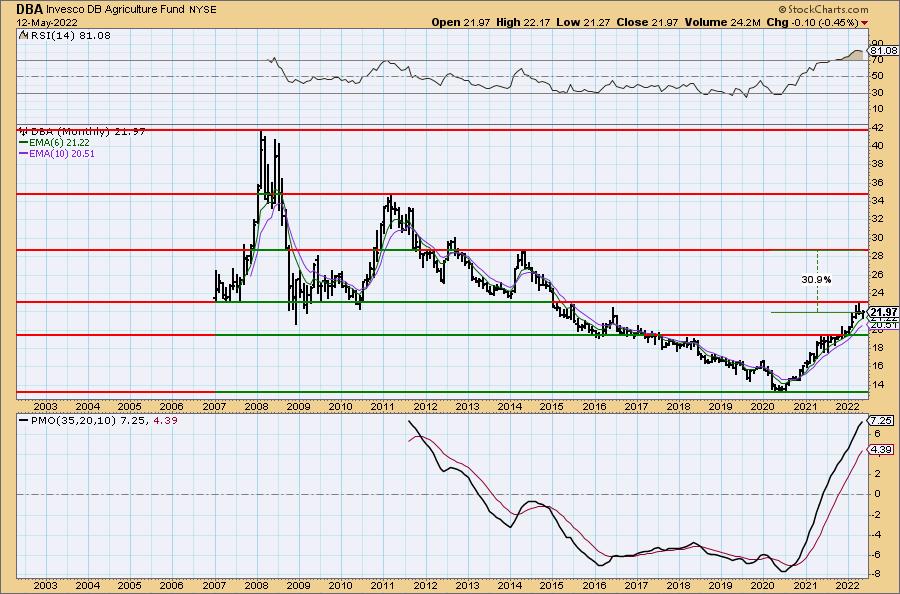Click the copyright symbol of StockCharts.com

782,9
